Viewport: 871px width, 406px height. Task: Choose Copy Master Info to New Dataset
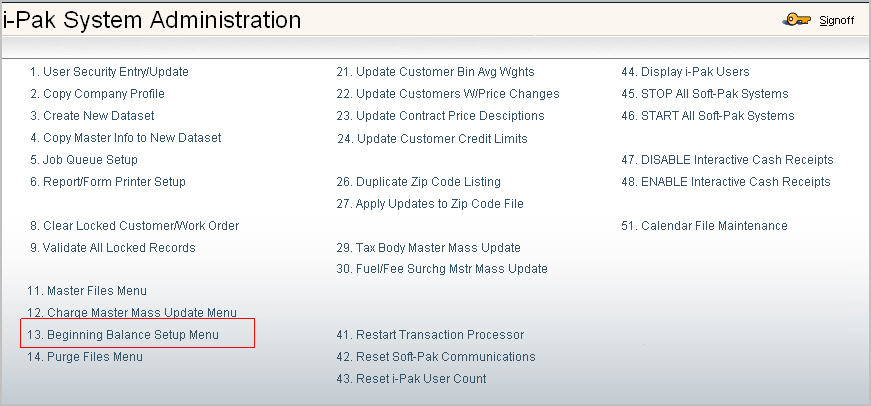point(126,138)
